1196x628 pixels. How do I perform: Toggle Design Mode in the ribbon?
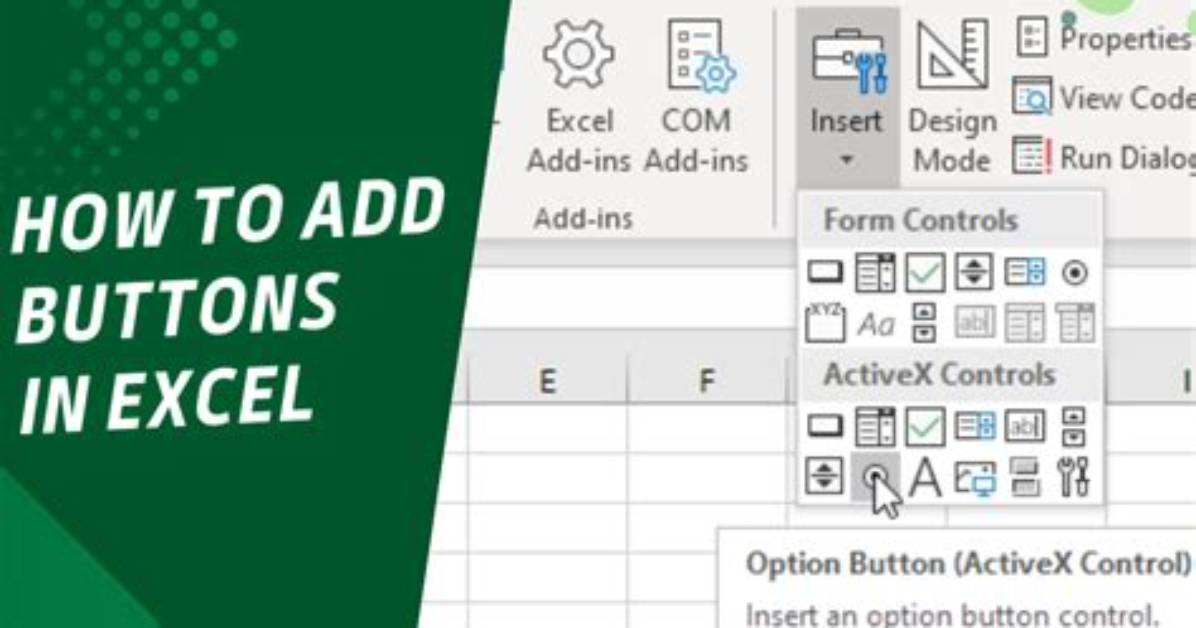[x=952, y=97]
